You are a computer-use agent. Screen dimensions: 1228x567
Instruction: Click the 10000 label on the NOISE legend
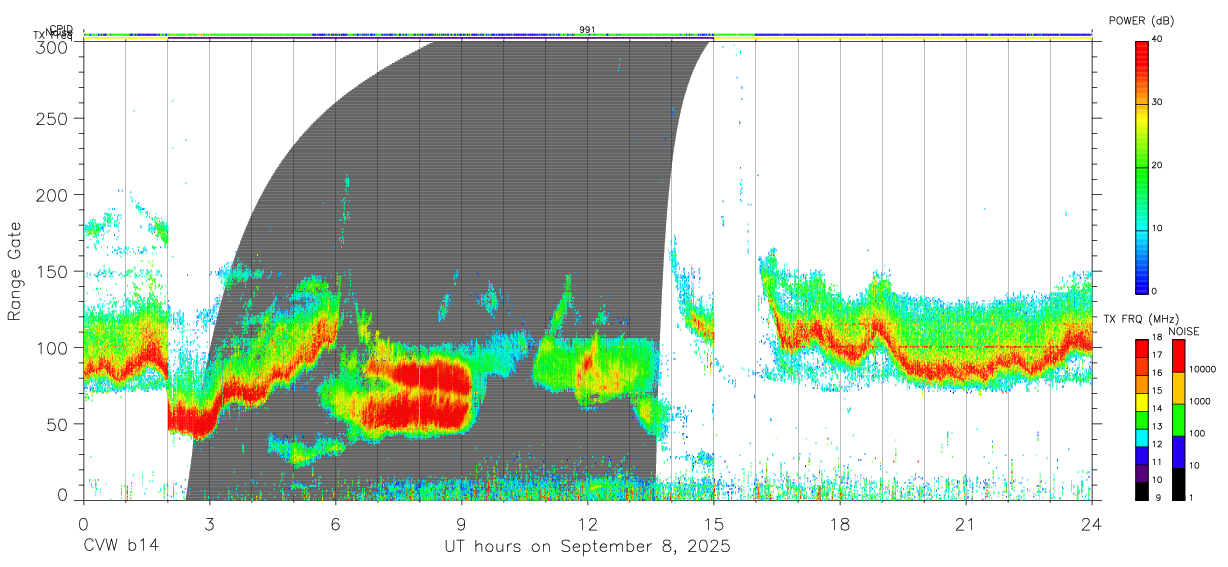pyautogui.click(x=1202, y=370)
